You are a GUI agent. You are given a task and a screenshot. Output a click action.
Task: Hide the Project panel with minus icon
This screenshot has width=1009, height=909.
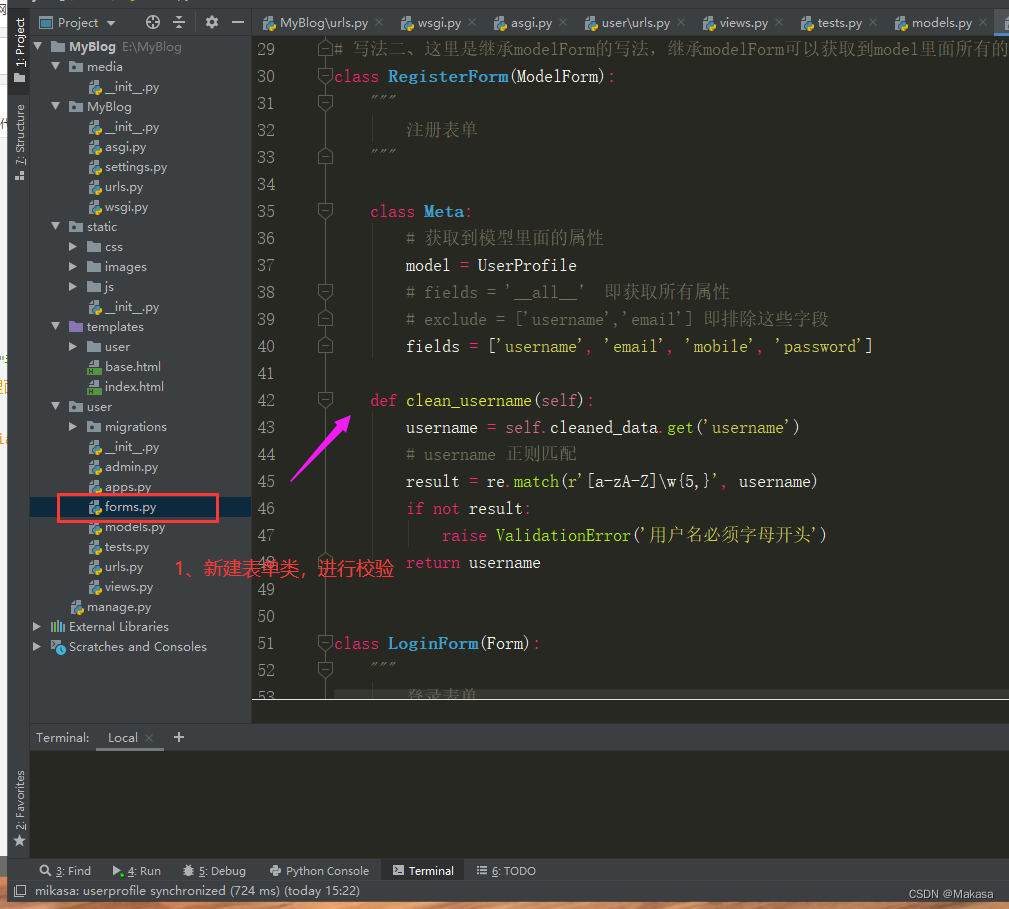[x=237, y=23]
